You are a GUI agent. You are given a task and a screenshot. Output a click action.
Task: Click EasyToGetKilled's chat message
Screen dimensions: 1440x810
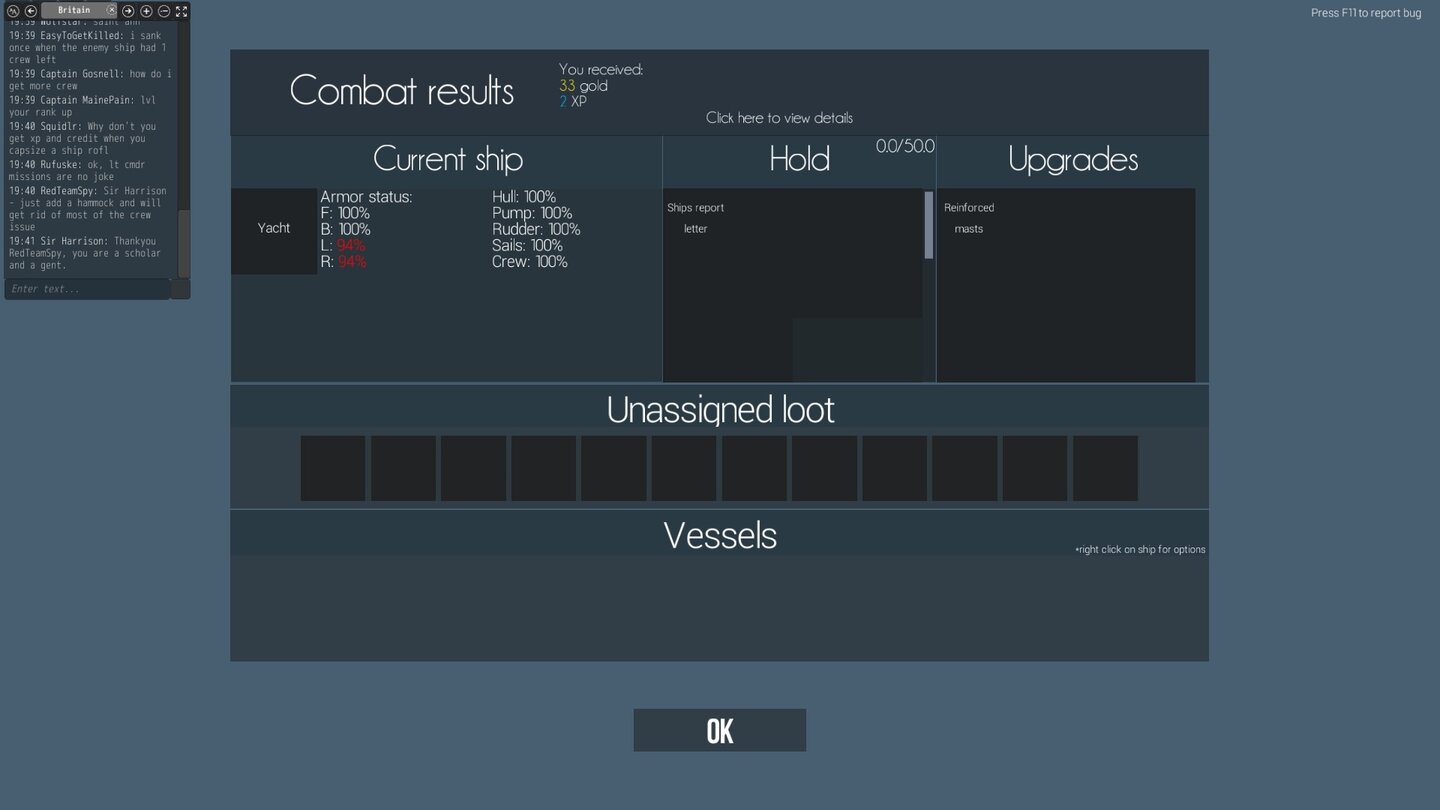88,48
